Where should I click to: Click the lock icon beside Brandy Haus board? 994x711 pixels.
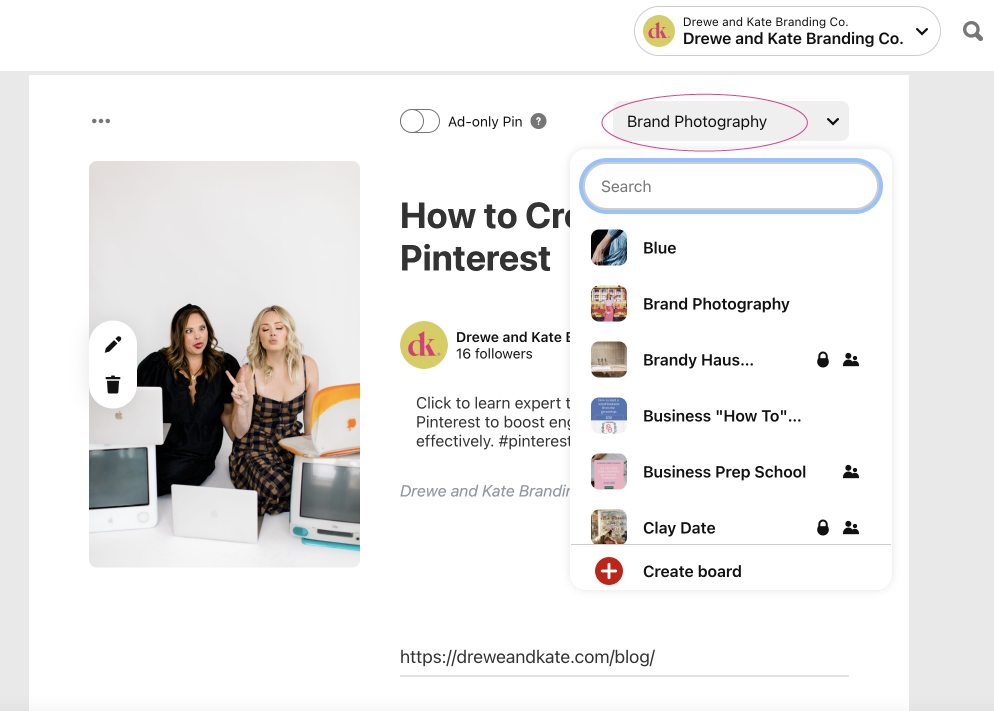point(823,360)
